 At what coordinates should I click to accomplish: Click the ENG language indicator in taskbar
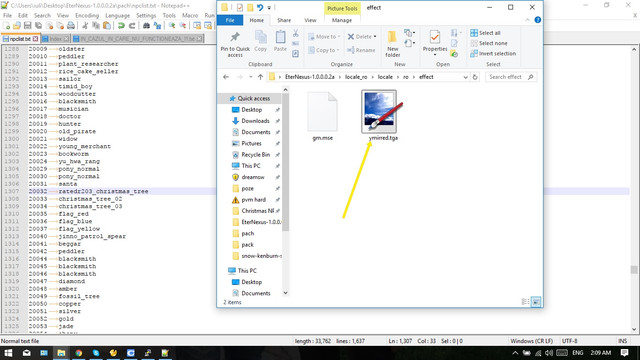[x=578, y=353]
